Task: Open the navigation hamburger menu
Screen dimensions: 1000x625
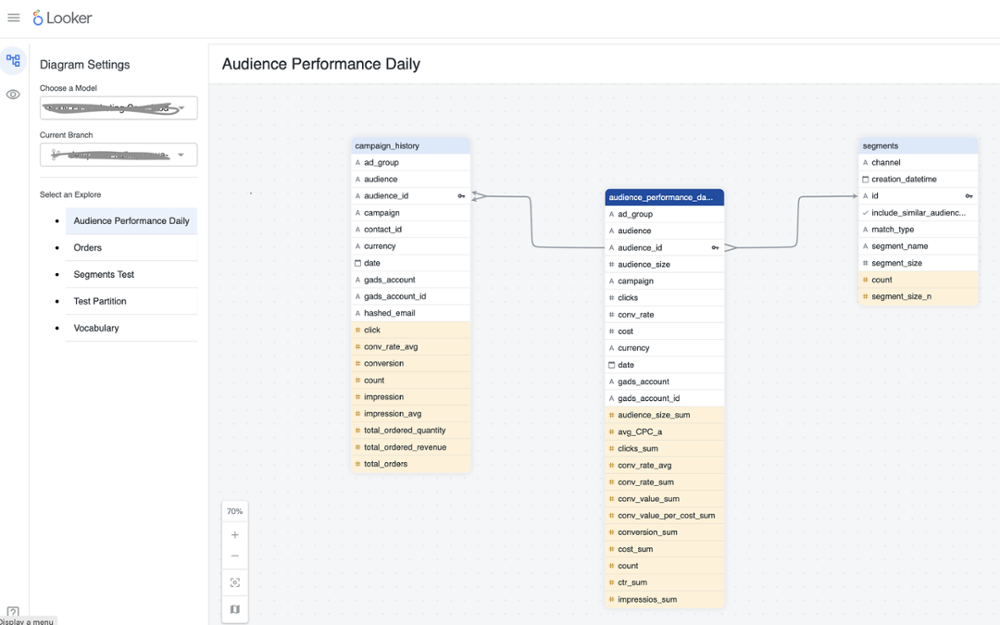Action: point(15,17)
